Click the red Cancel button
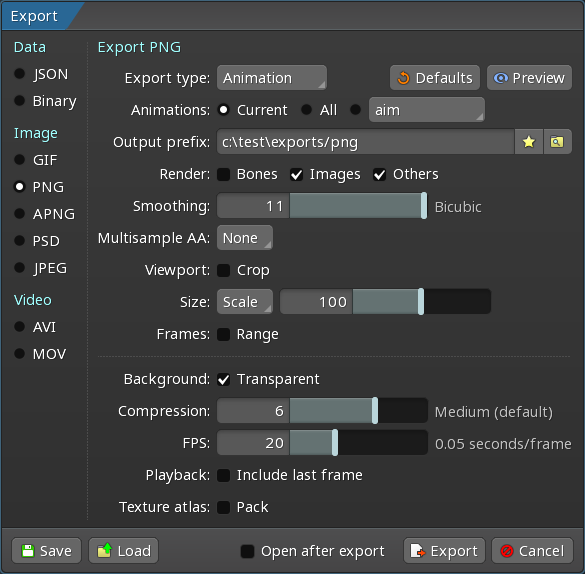 point(532,551)
